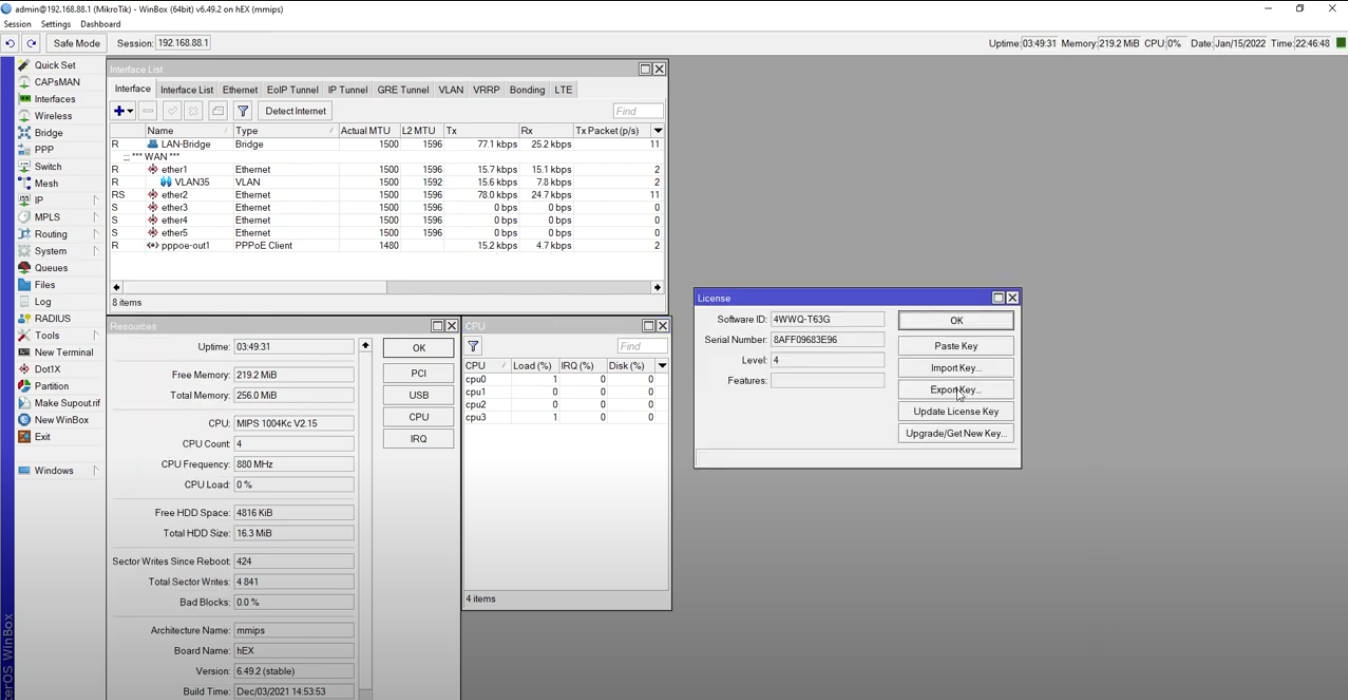Type in the Find search field
Image resolution: width=1348 pixels, height=700 pixels.
point(638,110)
